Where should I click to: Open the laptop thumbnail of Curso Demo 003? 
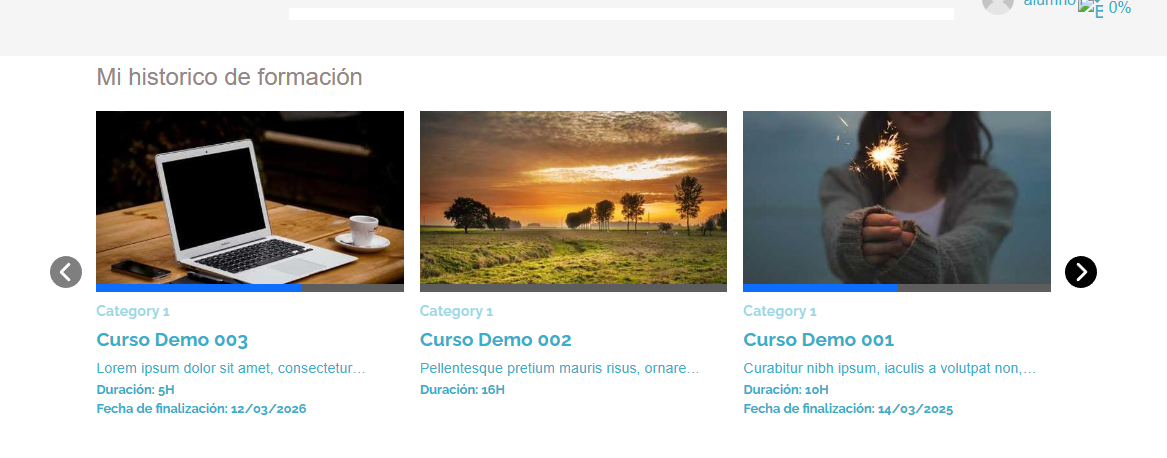(x=250, y=197)
